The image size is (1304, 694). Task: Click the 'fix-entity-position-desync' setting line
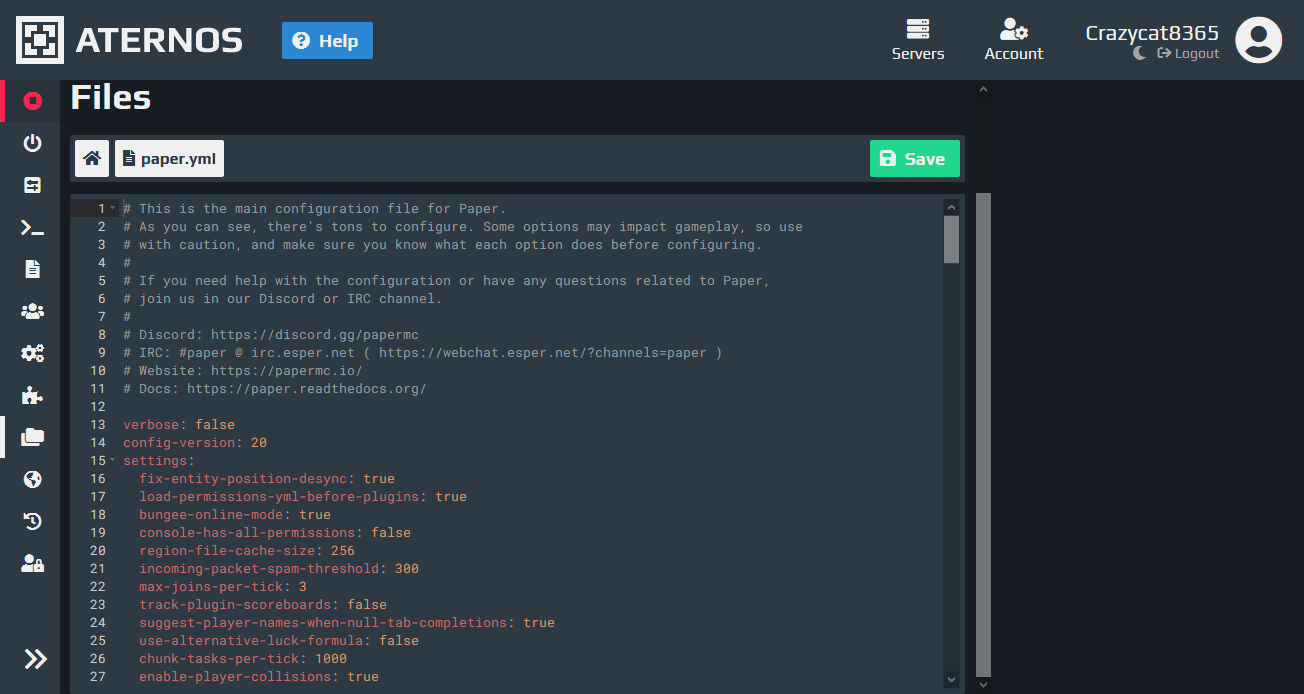[x=267, y=478]
